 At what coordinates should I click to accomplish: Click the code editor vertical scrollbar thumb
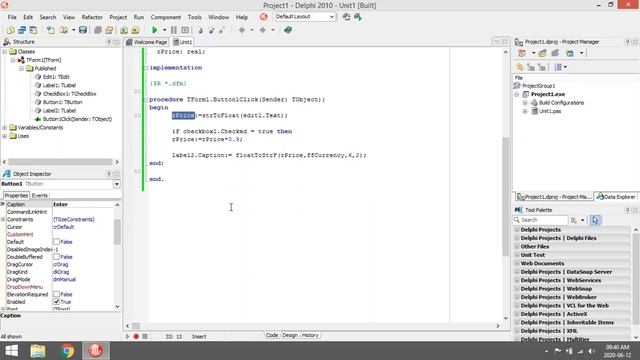[x=505, y=196]
